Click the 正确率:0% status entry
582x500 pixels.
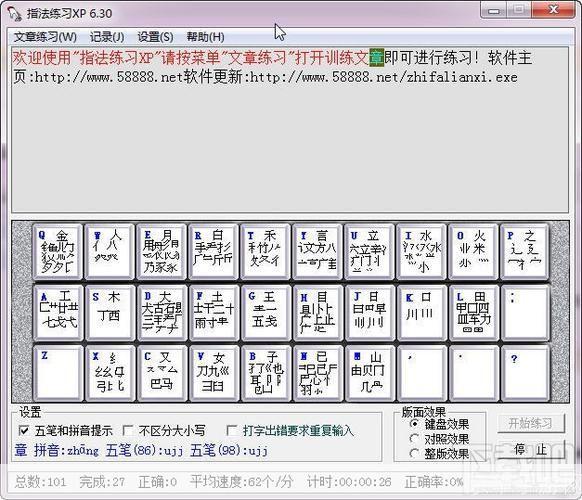(x=434, y=482)
